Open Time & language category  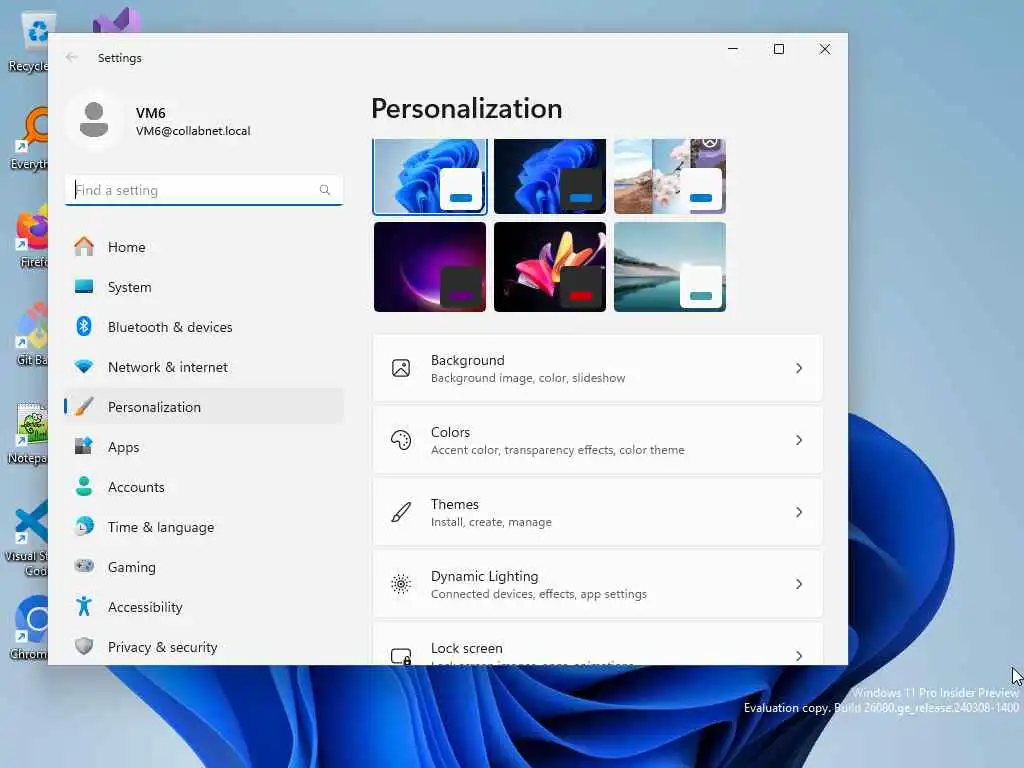click(x=204, y=527)
